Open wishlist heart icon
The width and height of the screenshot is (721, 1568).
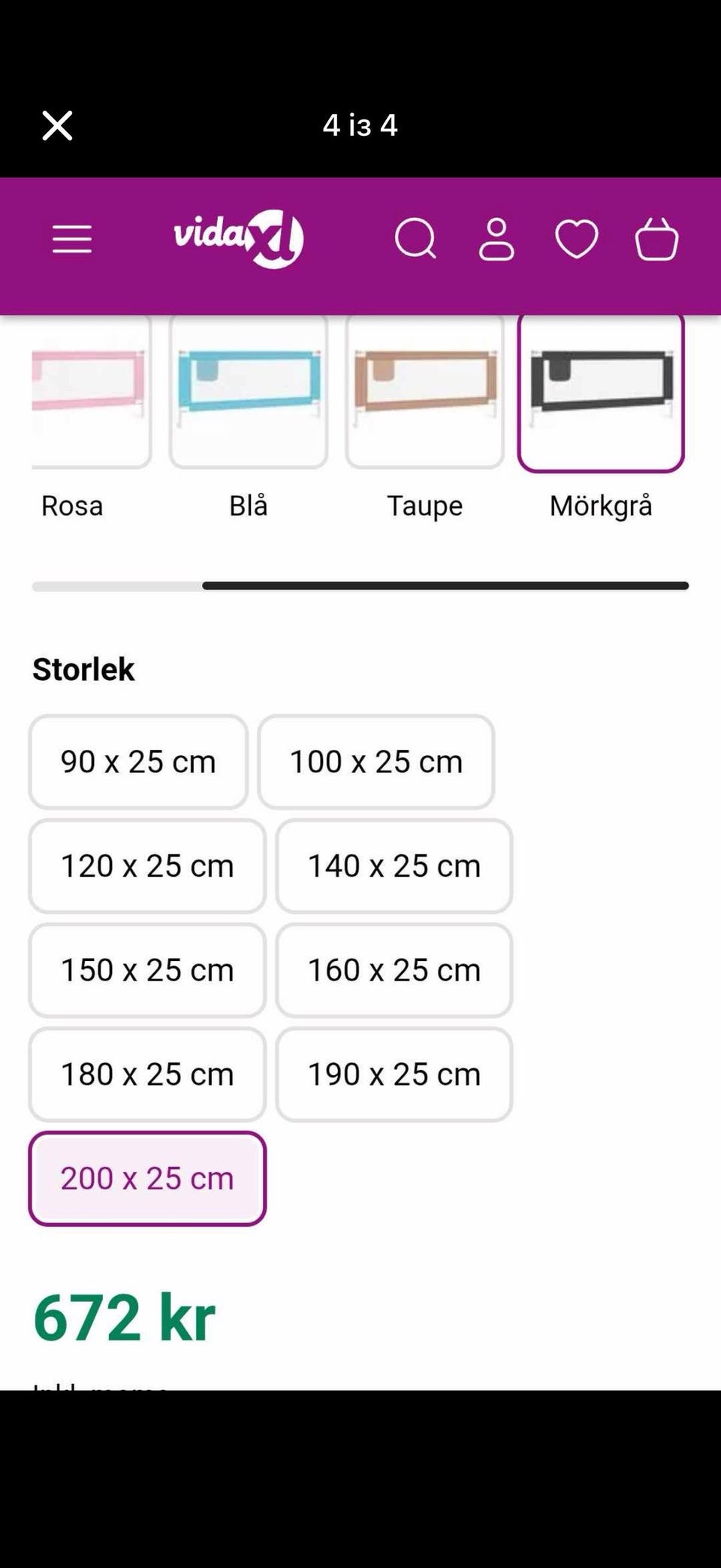click(x=576, y=240)
